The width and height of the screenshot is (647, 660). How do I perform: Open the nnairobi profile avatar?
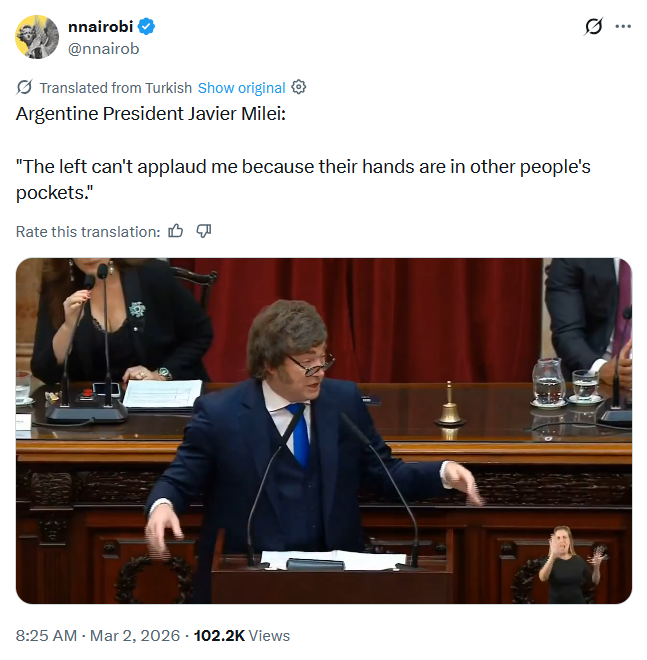click(x=37, y=37)
